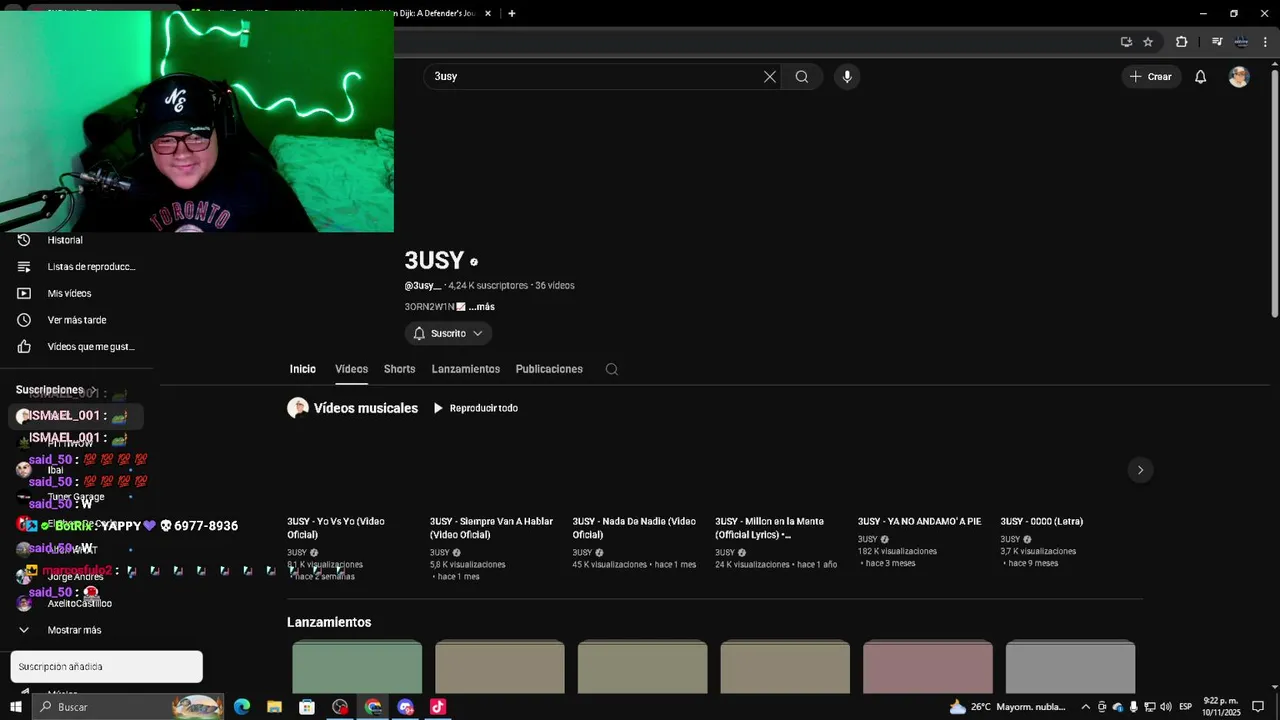Screen dimensions: 1280x720
Task: Open video 3USY - Nada De Nadie
Action: click(x=634, y=528)
